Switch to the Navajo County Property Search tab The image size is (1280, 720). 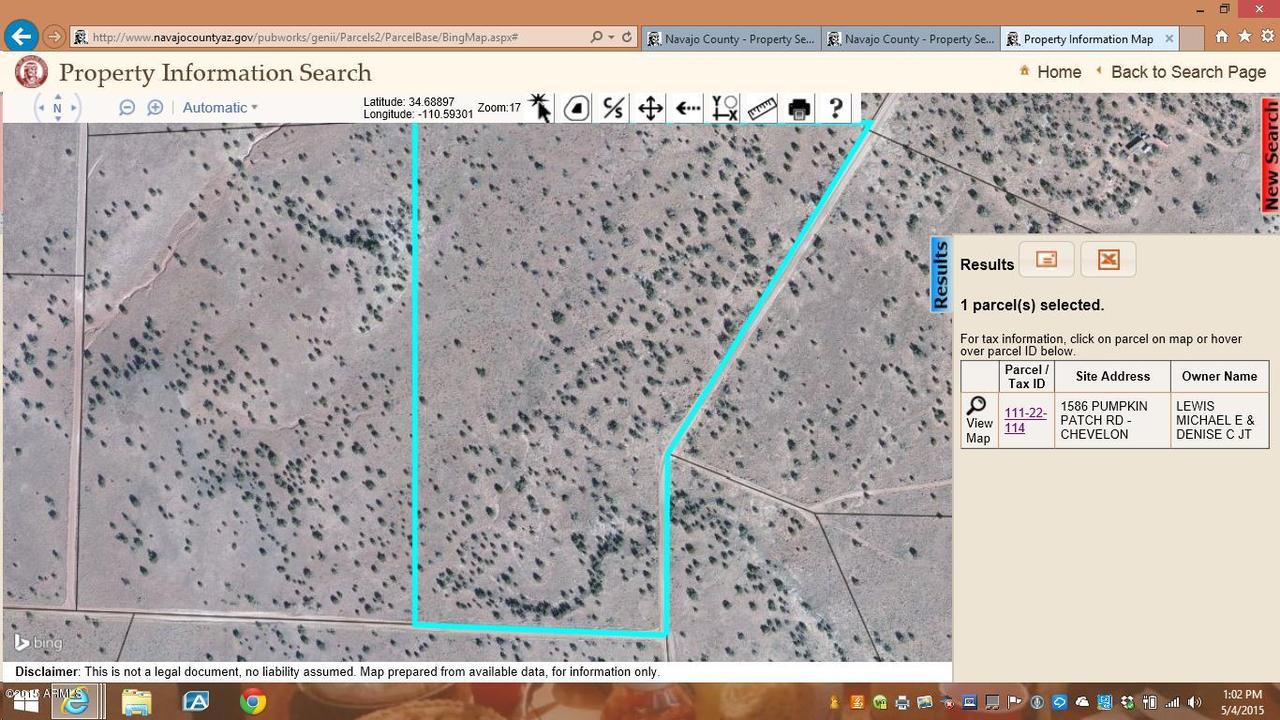tap(735, 38)
